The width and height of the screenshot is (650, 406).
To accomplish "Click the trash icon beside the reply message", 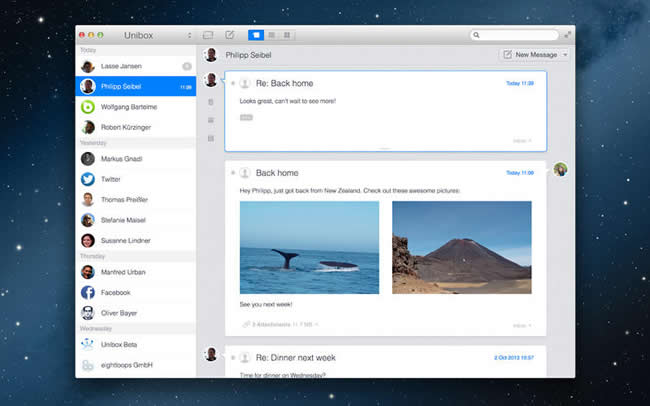I will (x=211, y=102).
